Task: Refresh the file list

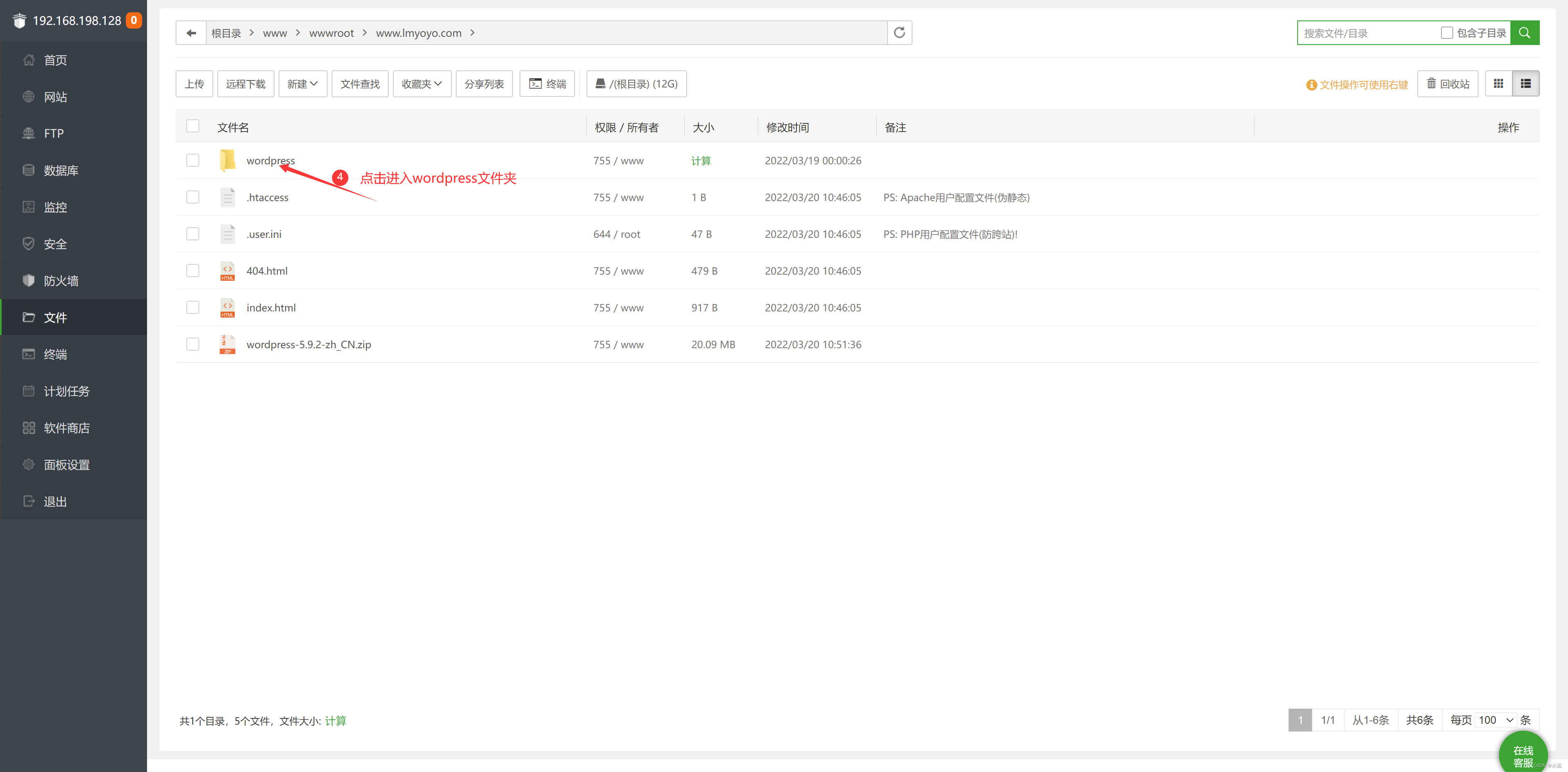Action: (x=899, y=33)
